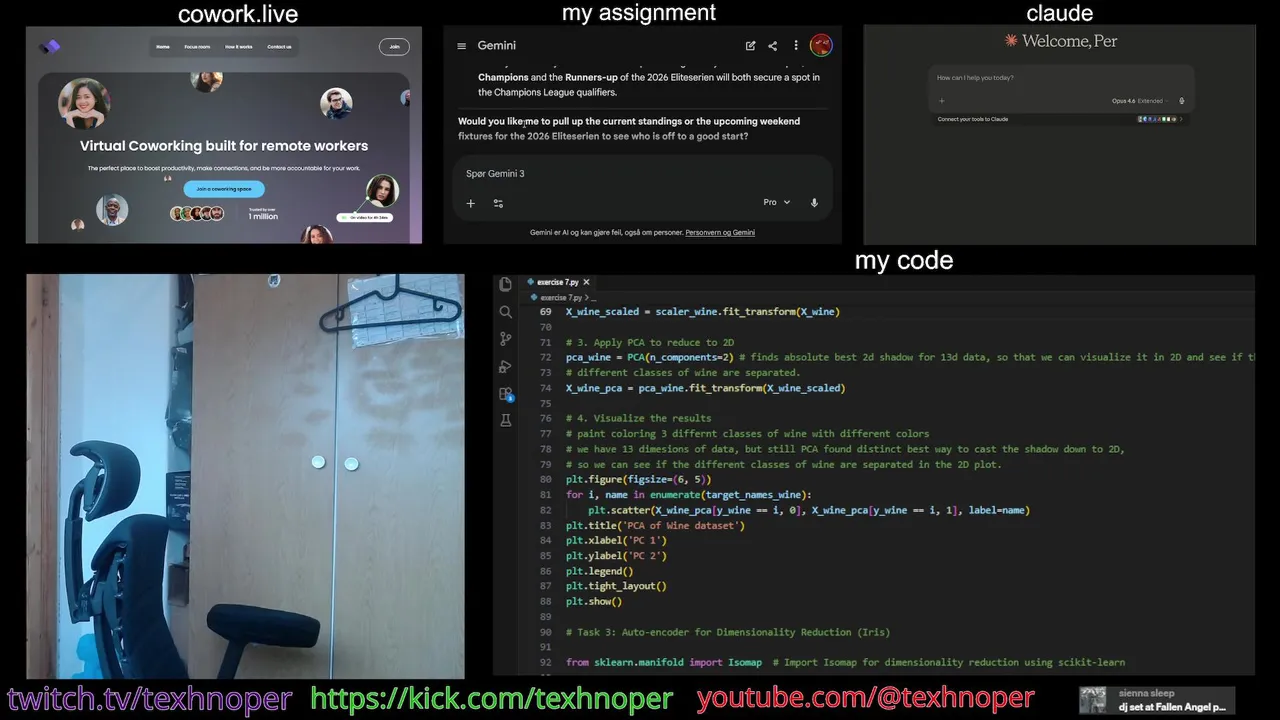Click the 'Welcome, Per' heading in Claude

pos(1070,41)
